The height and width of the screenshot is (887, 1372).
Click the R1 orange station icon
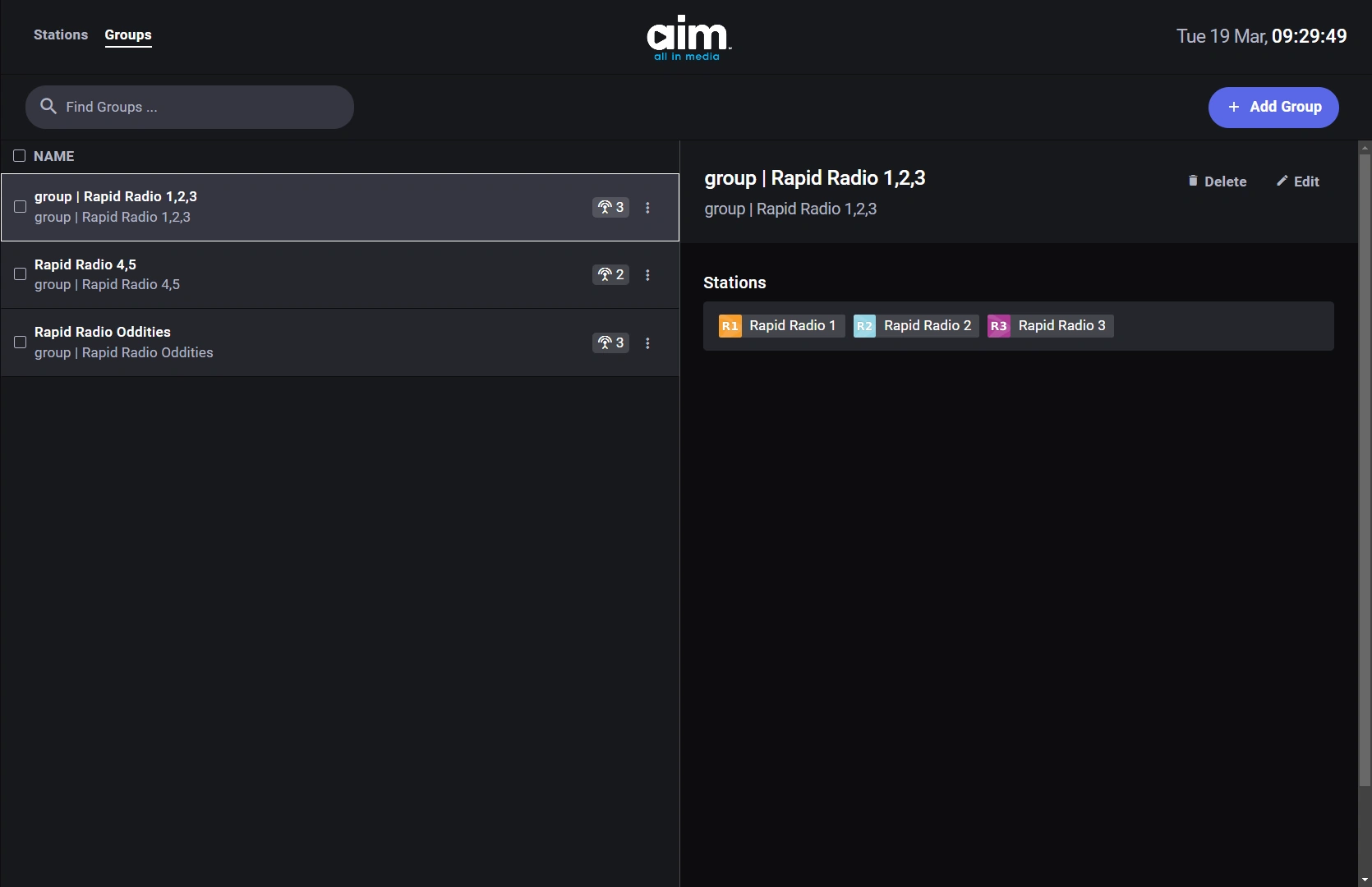click(x=730, y=326)
